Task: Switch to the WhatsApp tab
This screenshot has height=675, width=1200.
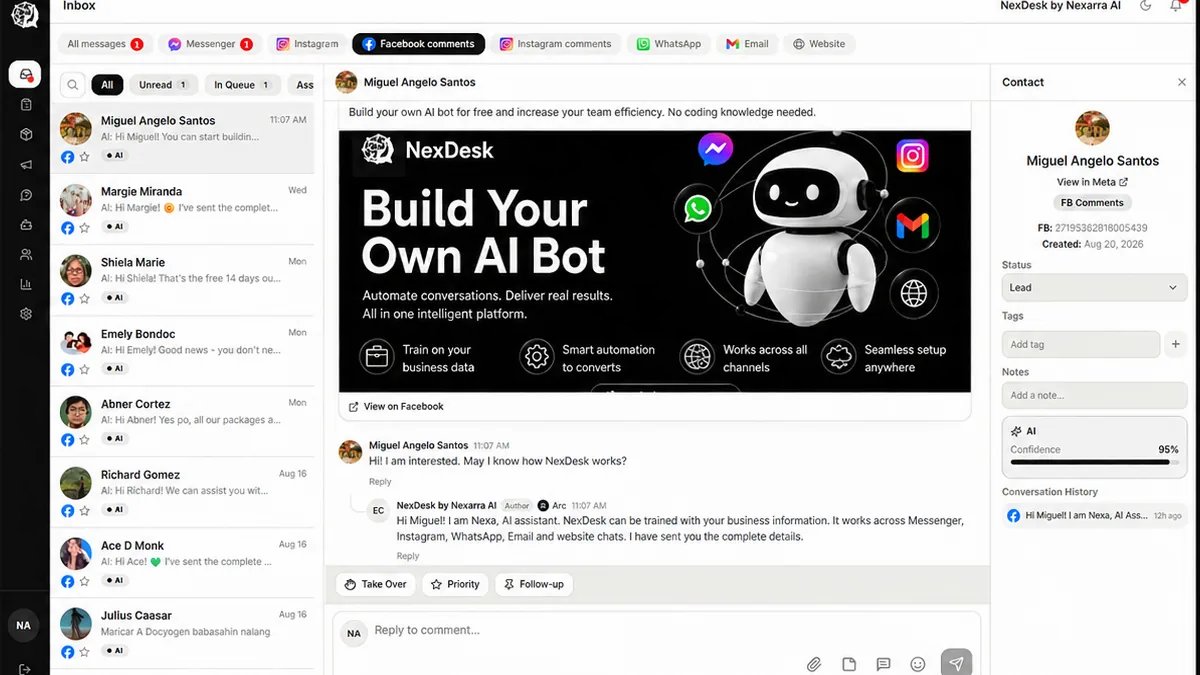Action: click(x=669, y=44)
